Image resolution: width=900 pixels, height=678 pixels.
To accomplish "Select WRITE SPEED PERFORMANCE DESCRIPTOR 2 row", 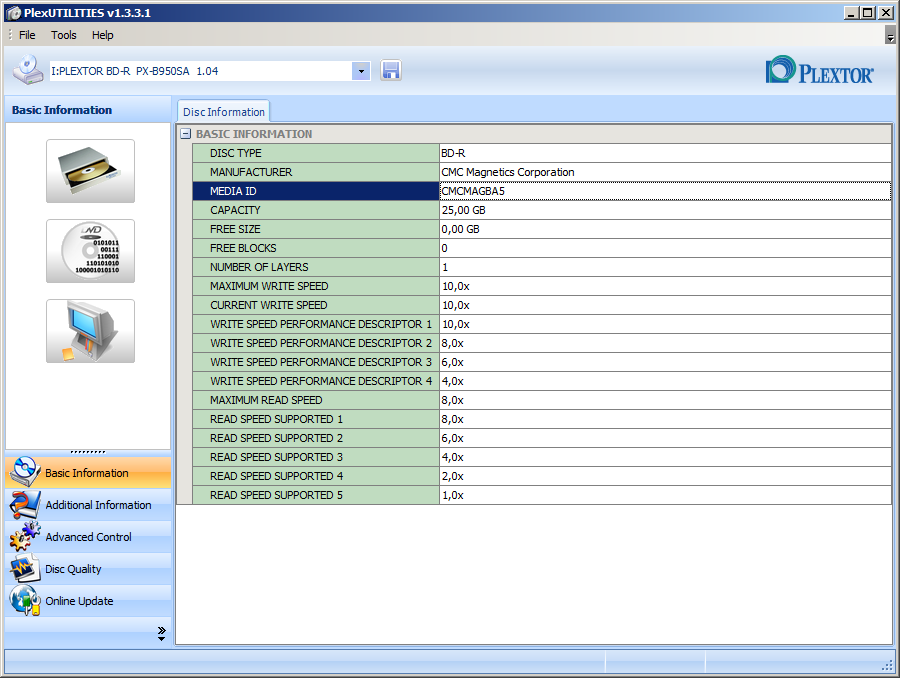I will pos(316,343).
